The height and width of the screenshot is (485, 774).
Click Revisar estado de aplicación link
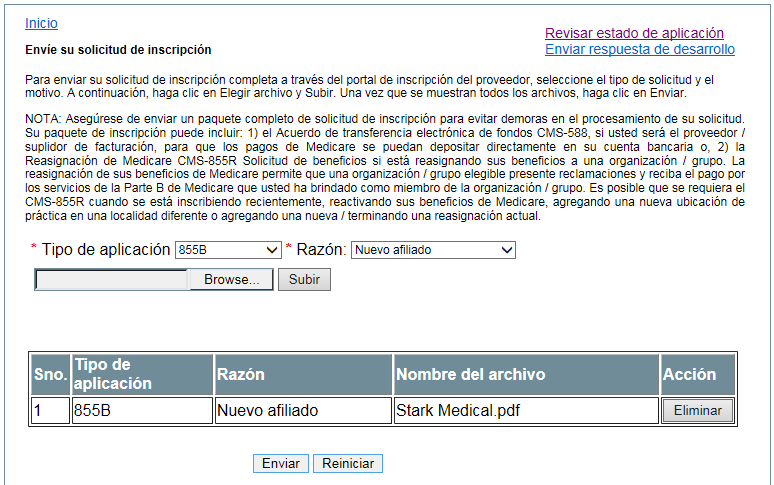[x=634, y=33]
